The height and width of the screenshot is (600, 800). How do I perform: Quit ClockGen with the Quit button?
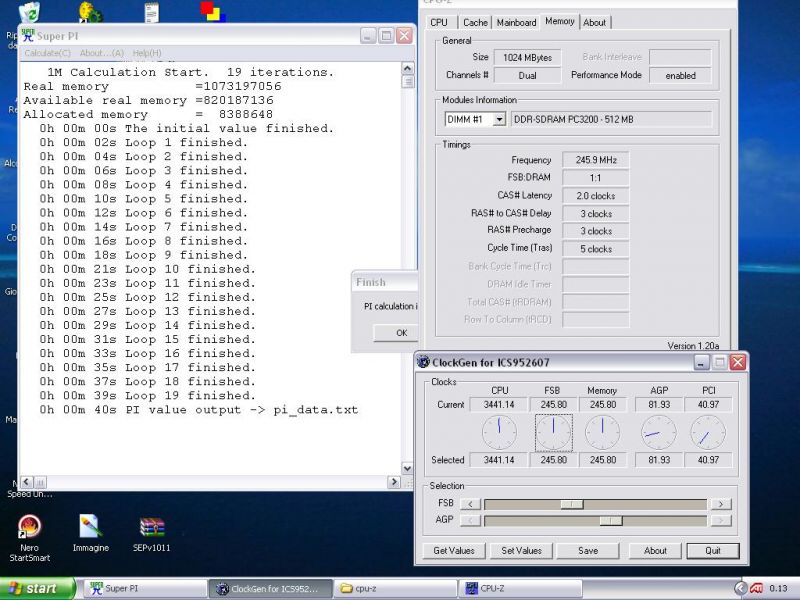[x=713, y=551]
